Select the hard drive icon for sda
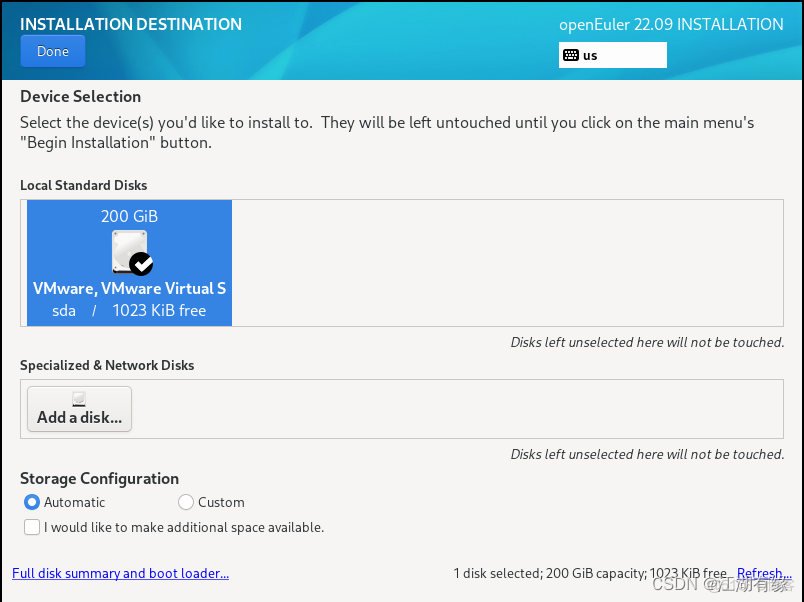The image size is (804, 602). click(x=128, y=250)
